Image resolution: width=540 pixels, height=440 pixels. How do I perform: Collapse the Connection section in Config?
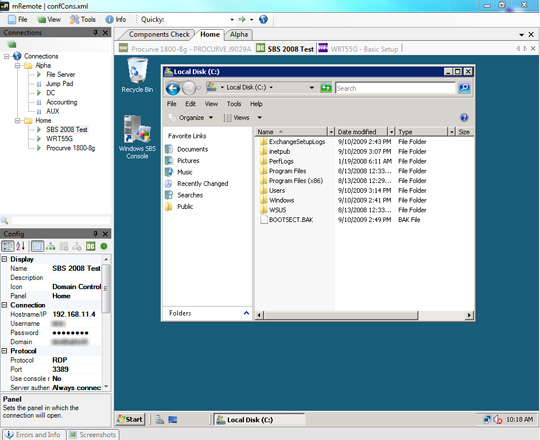[x=4, y=305]
